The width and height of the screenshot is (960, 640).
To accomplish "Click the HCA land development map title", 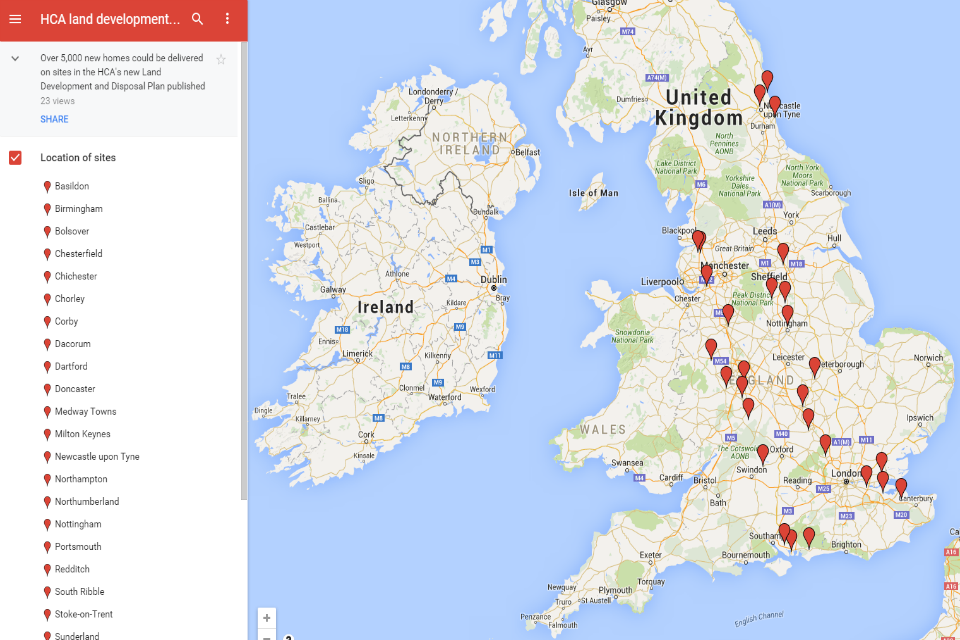I will click(x=110, y=19).
